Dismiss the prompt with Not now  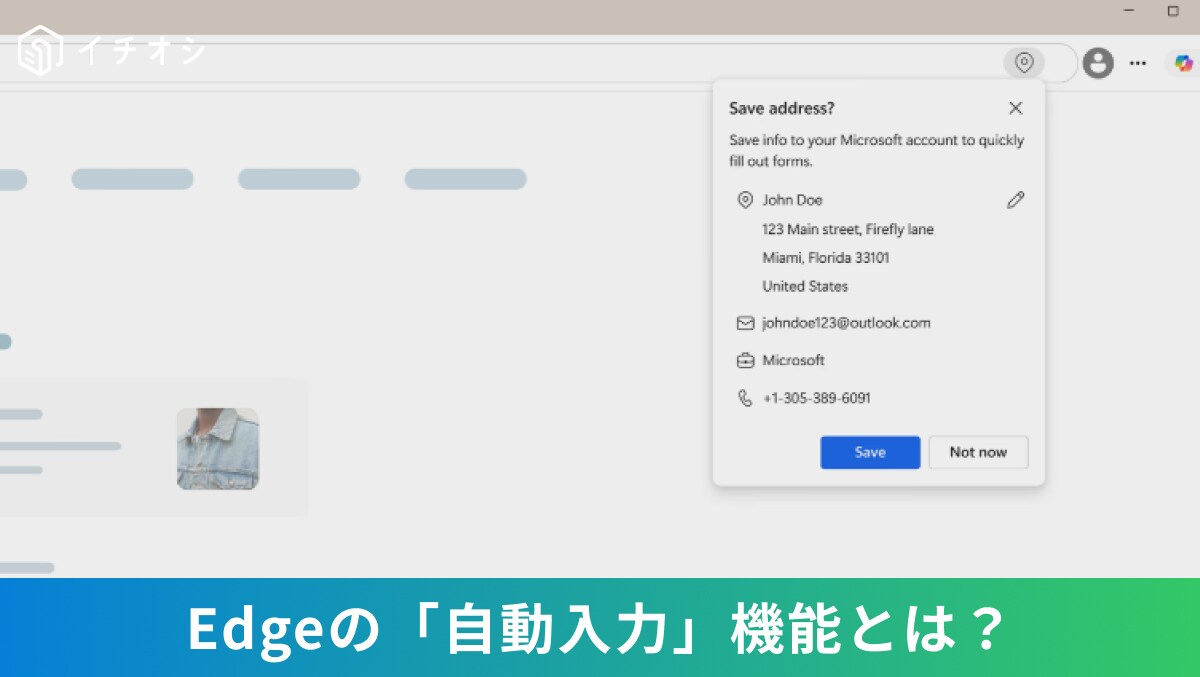(x=978, y=452)
